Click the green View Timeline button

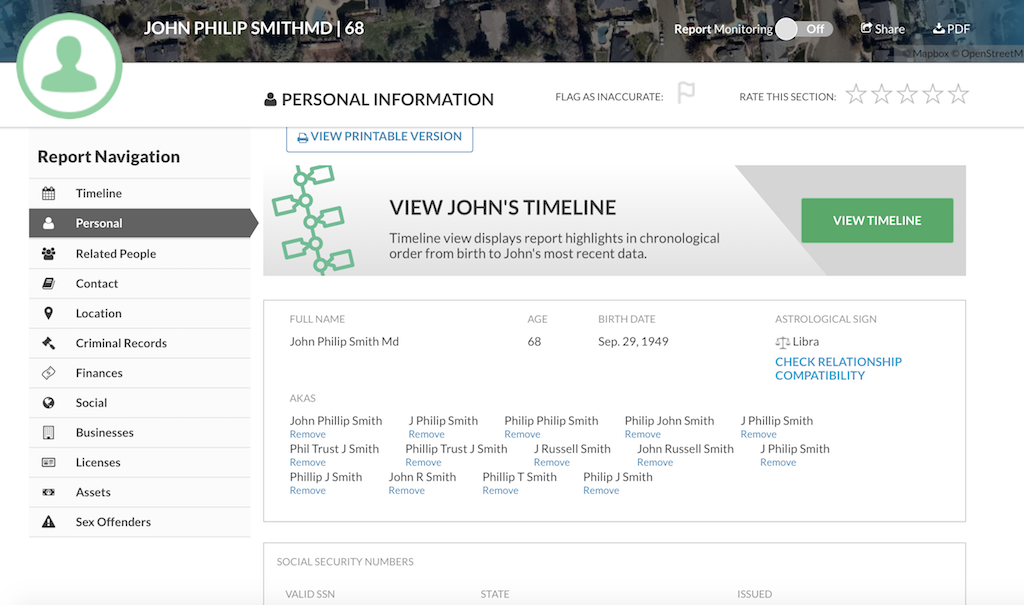click(x=877, y=221)
